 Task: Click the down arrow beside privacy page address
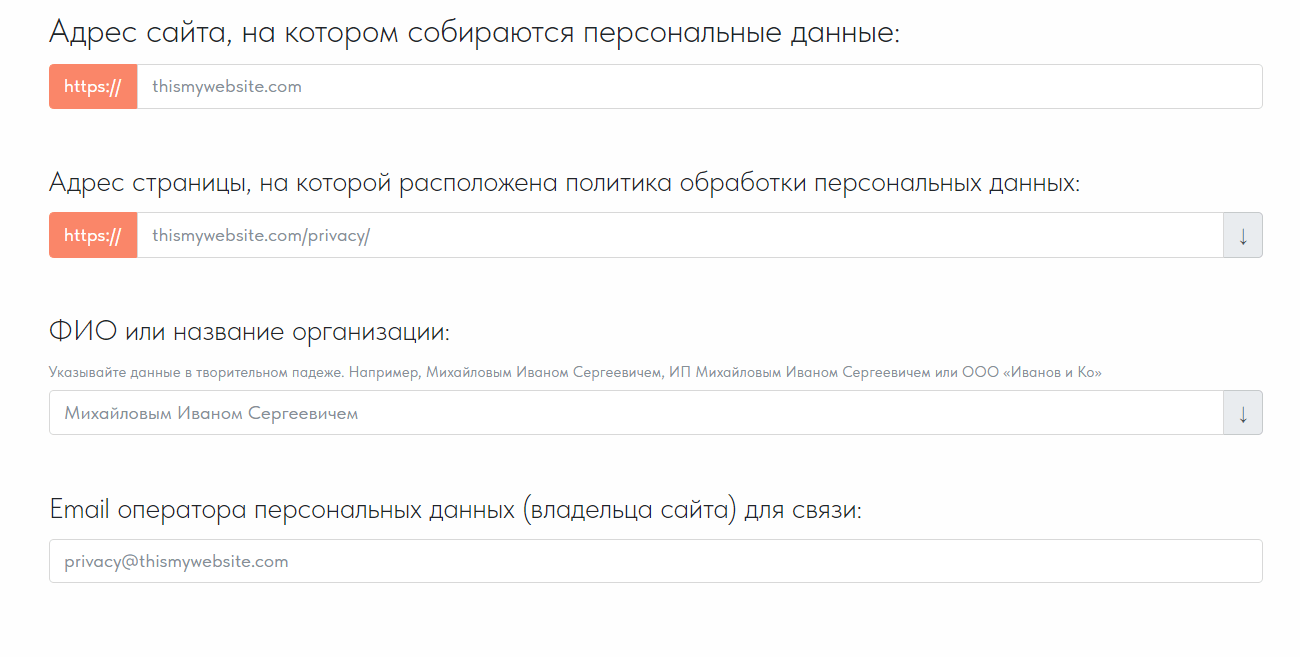1243,235
